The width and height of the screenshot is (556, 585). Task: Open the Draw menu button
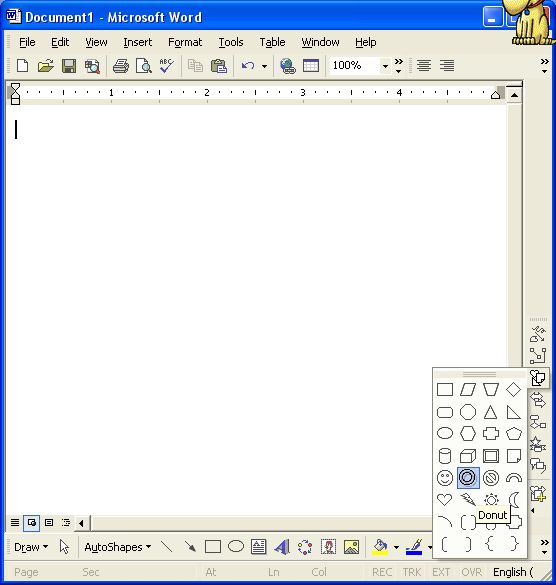(x=31, y=547)
